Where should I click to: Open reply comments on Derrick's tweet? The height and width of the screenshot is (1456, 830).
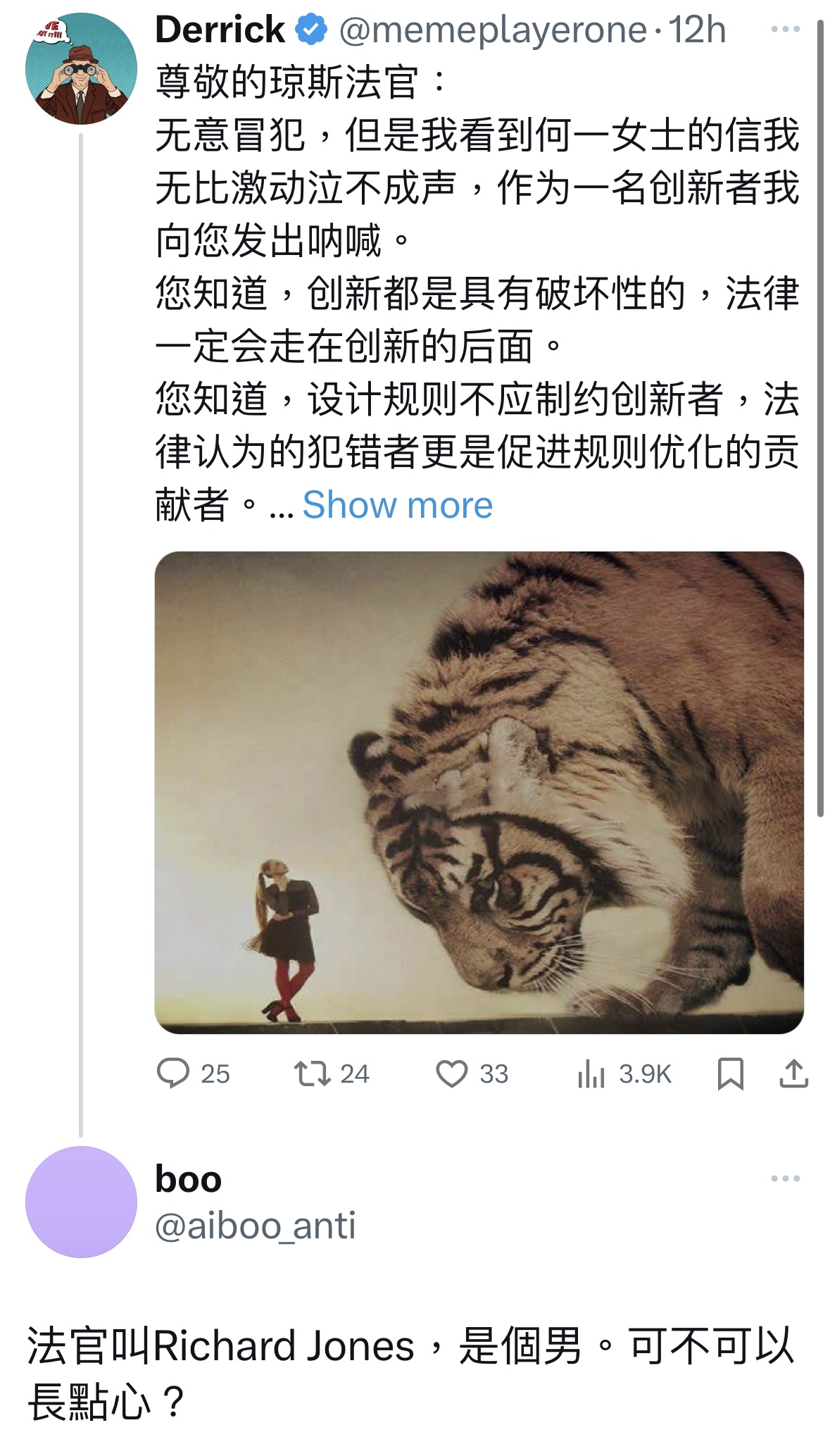coord(193,1074)
